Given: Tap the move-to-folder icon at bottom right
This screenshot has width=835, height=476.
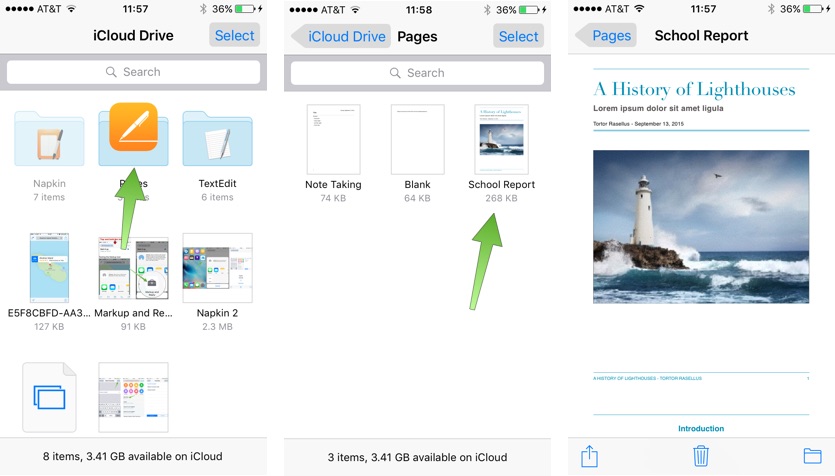Looking at the screenshot, I should 812,456.
